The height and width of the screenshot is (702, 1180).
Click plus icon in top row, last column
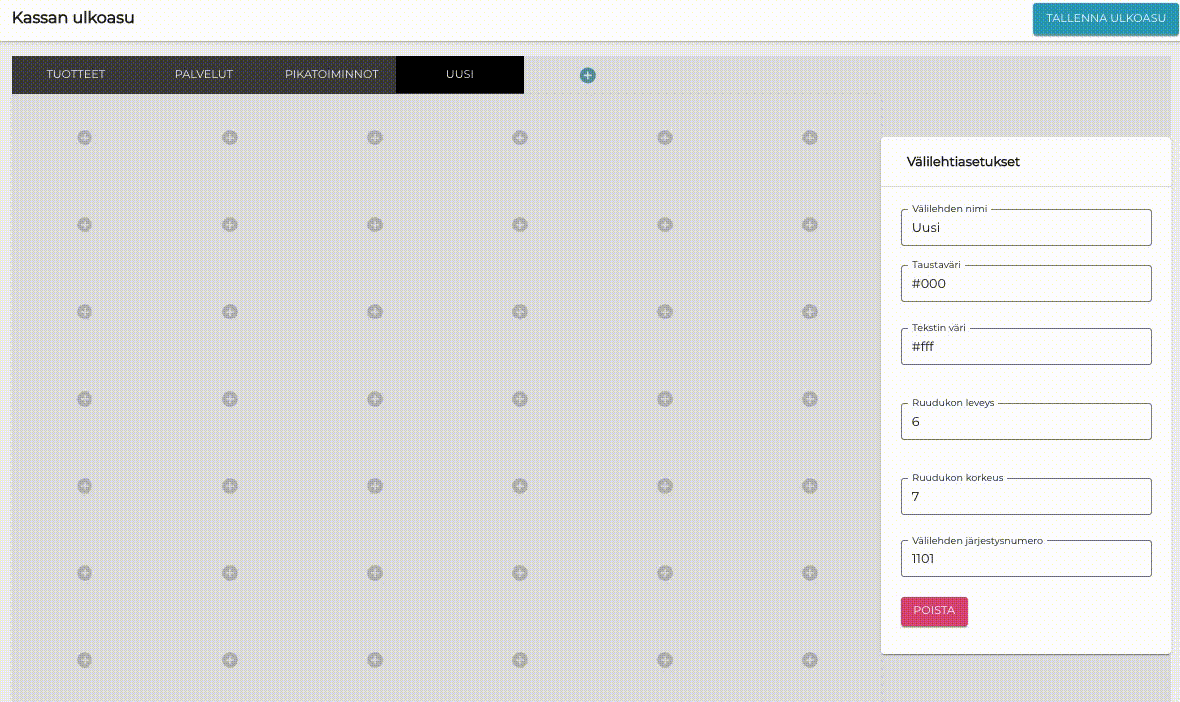(x=810, y=137)
